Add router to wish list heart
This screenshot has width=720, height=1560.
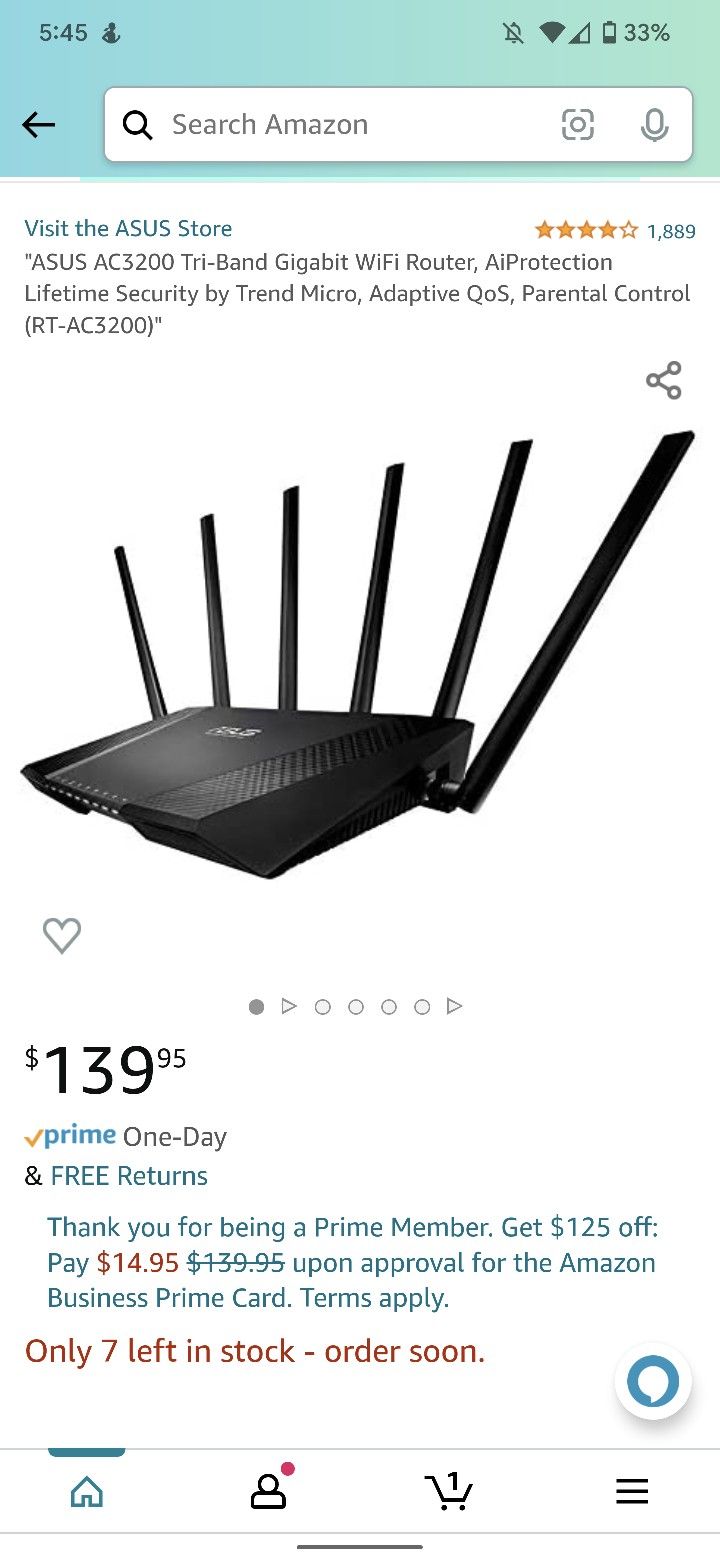pyautogui.click(x=62, y=935)
